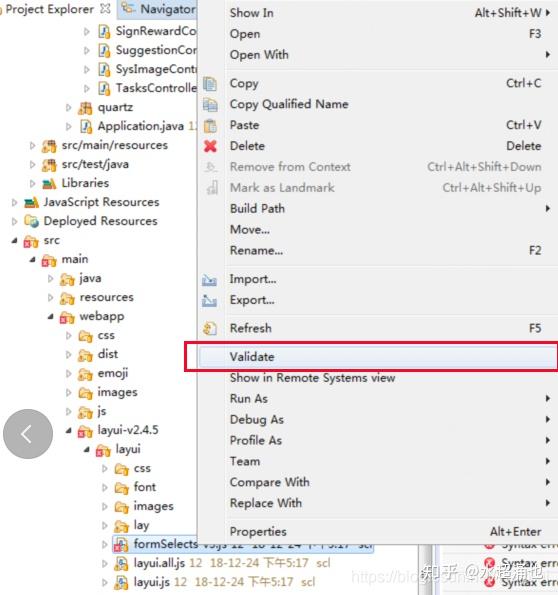
Task: Click the Copy Qualified Name icon
Action: (x=210, y=104)
